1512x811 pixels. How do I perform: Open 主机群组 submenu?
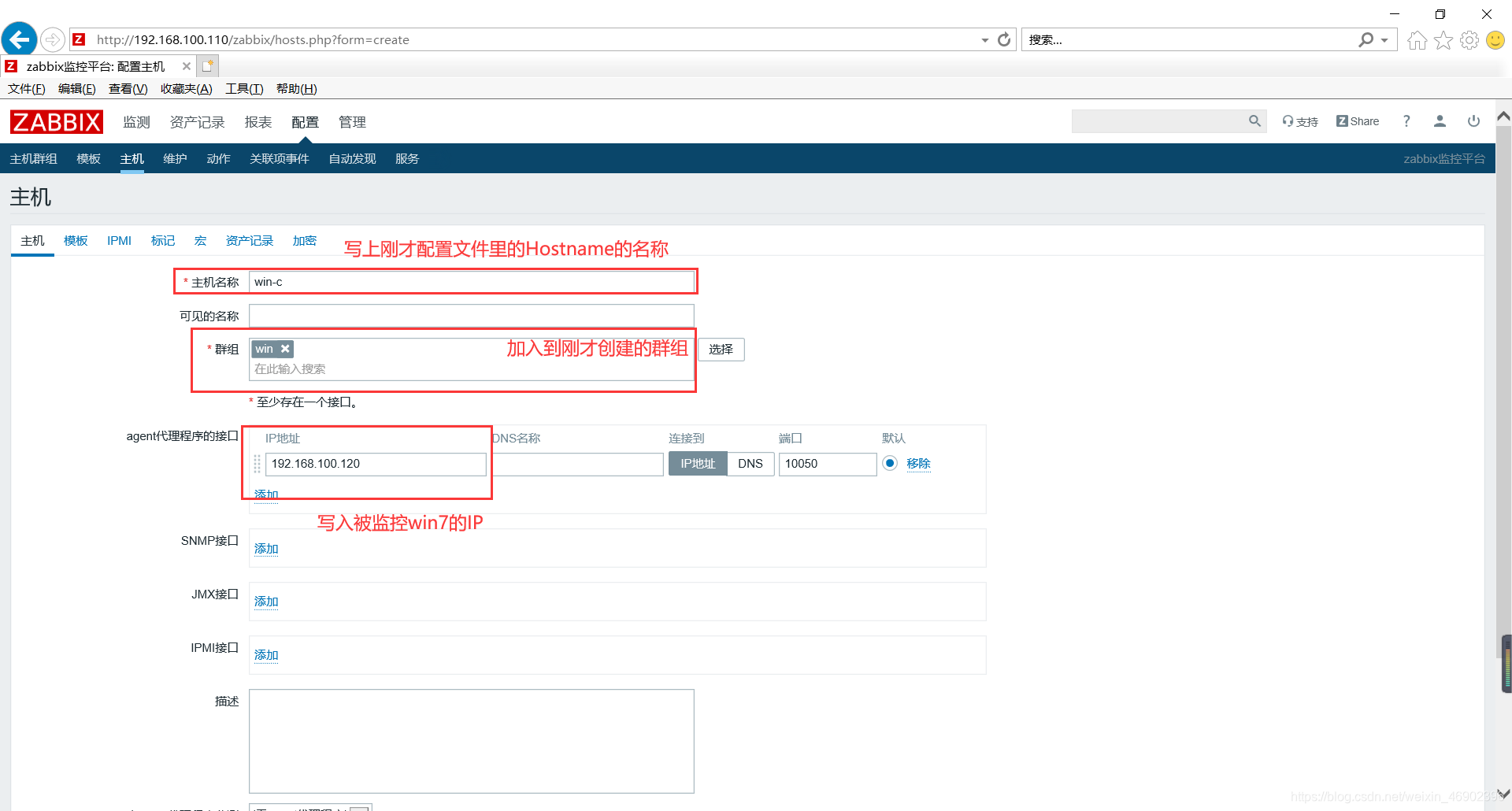point(34,159)
